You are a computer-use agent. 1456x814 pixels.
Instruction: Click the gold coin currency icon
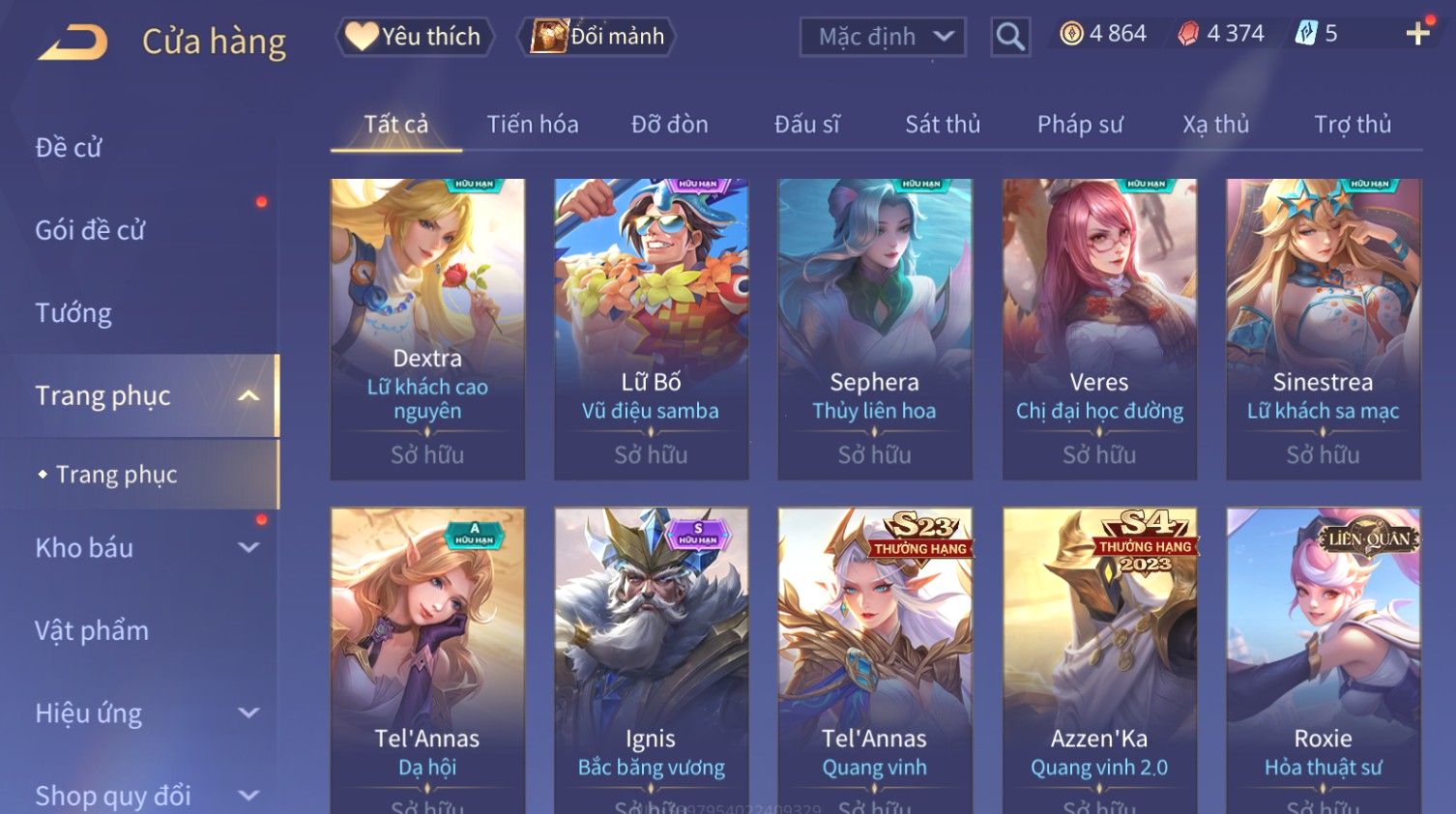coord(1071,34)
